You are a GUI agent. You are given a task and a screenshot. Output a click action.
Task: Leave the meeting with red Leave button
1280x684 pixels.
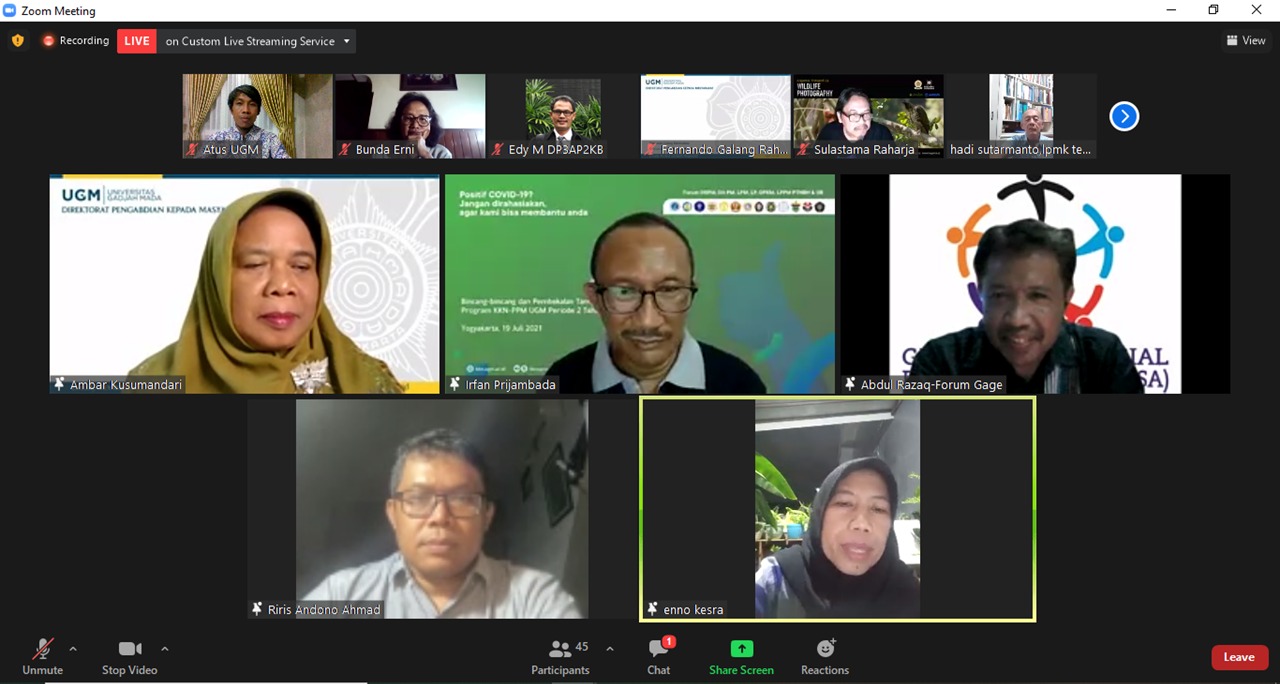(x=1239, y=657)
